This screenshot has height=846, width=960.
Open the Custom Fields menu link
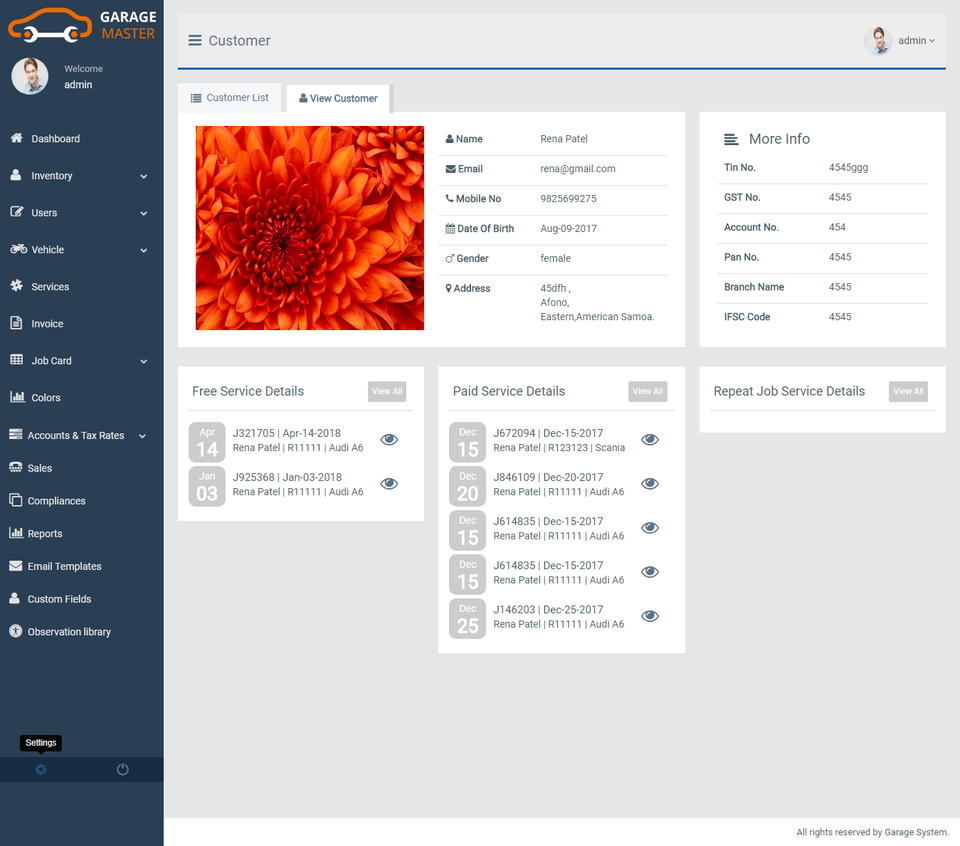coord(59,599)
